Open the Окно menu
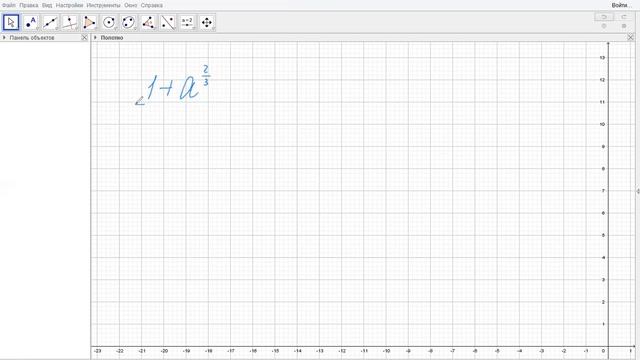 point(131,5)
